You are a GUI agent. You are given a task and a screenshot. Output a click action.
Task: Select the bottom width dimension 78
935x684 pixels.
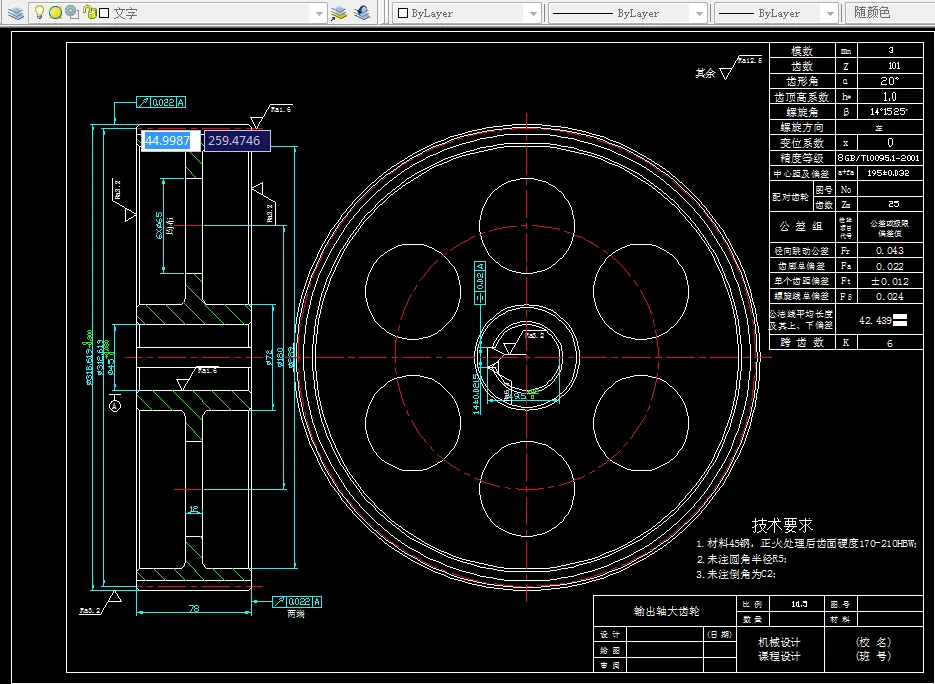click(x=194, y=608)
